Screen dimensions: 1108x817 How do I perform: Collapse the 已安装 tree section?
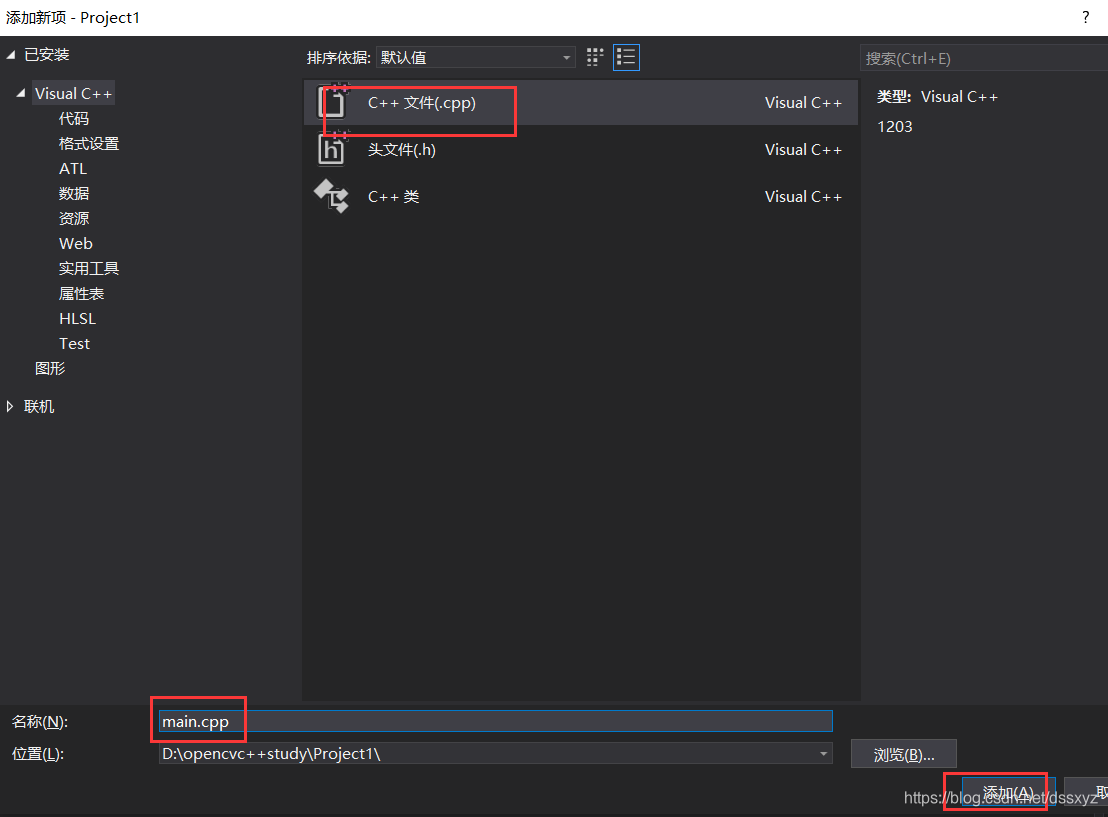(11, 54)
